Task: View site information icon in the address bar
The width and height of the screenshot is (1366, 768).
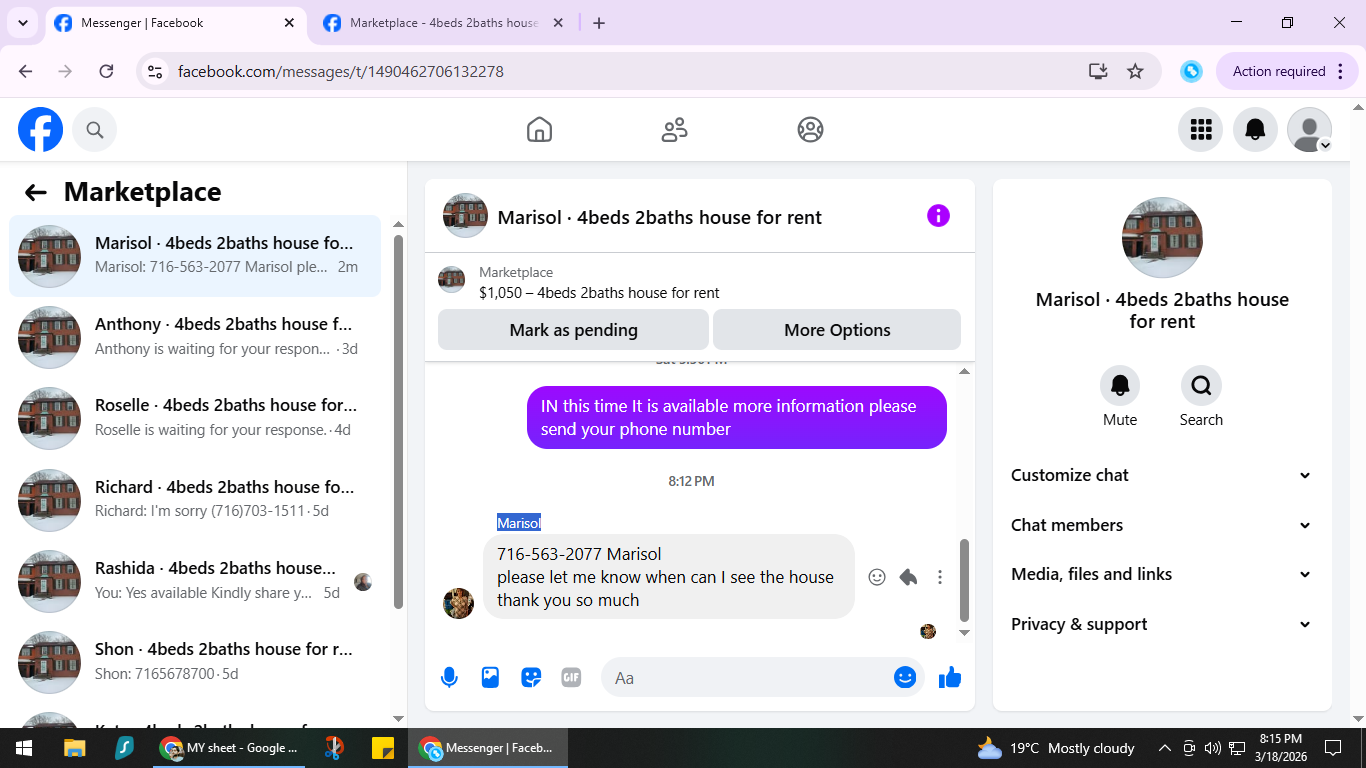Action: tap(154, 71)
